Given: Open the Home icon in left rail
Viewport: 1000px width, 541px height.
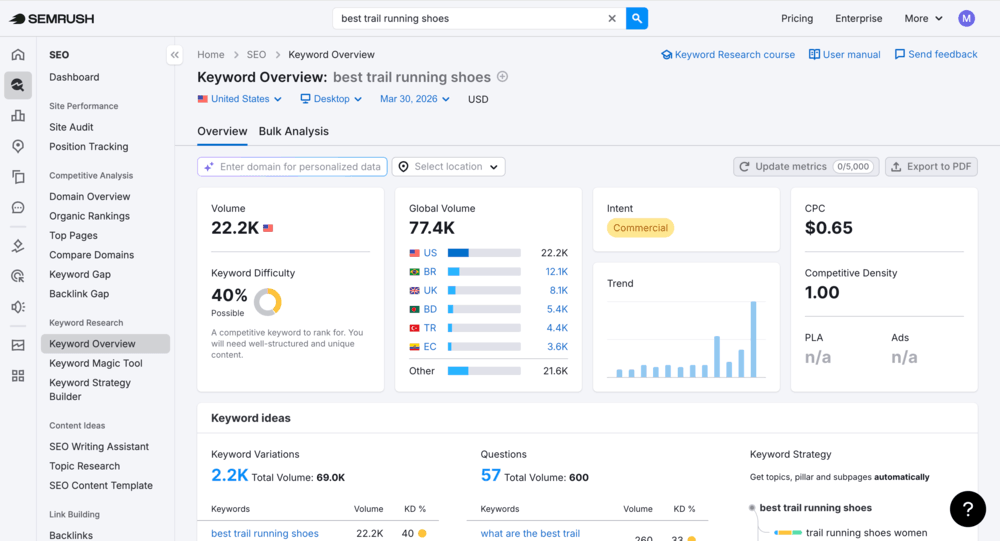Looking at the screenshot, I should pos(18,54).
